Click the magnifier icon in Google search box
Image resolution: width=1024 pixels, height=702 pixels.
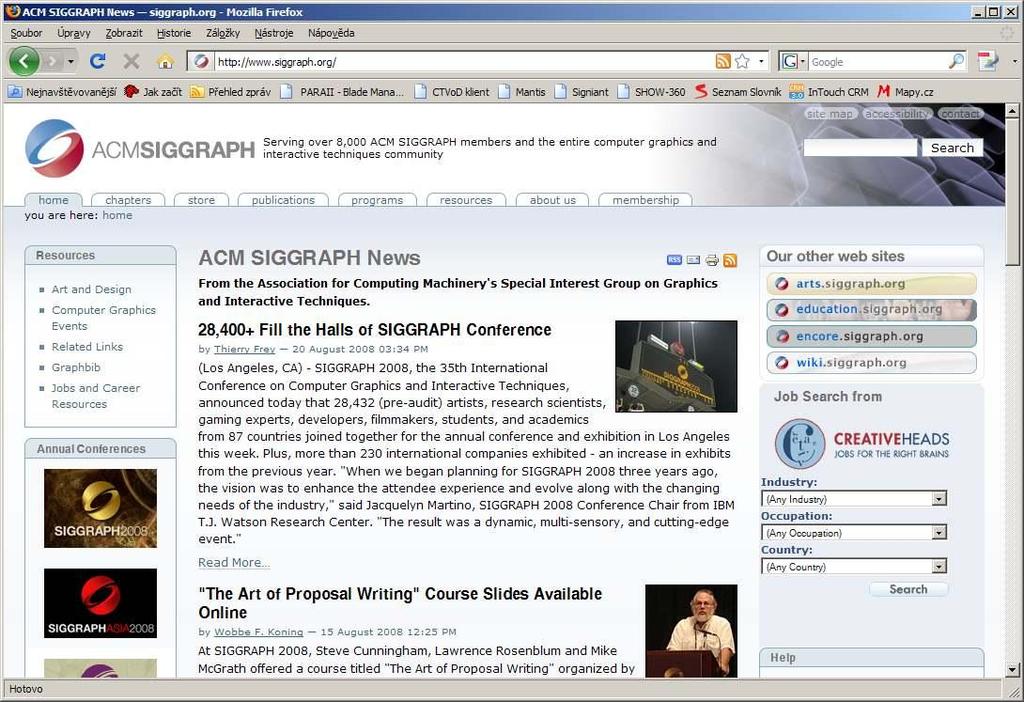click(956, 61)
